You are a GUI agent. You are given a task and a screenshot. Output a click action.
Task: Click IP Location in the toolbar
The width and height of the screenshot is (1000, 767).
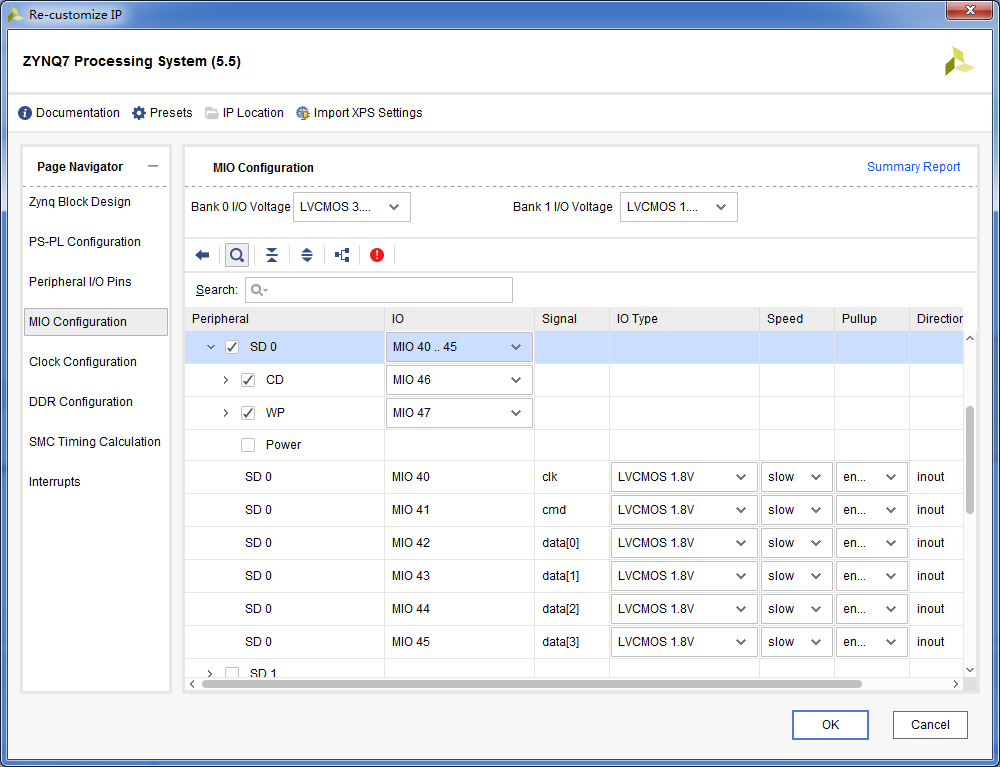(x=244, y=113)
